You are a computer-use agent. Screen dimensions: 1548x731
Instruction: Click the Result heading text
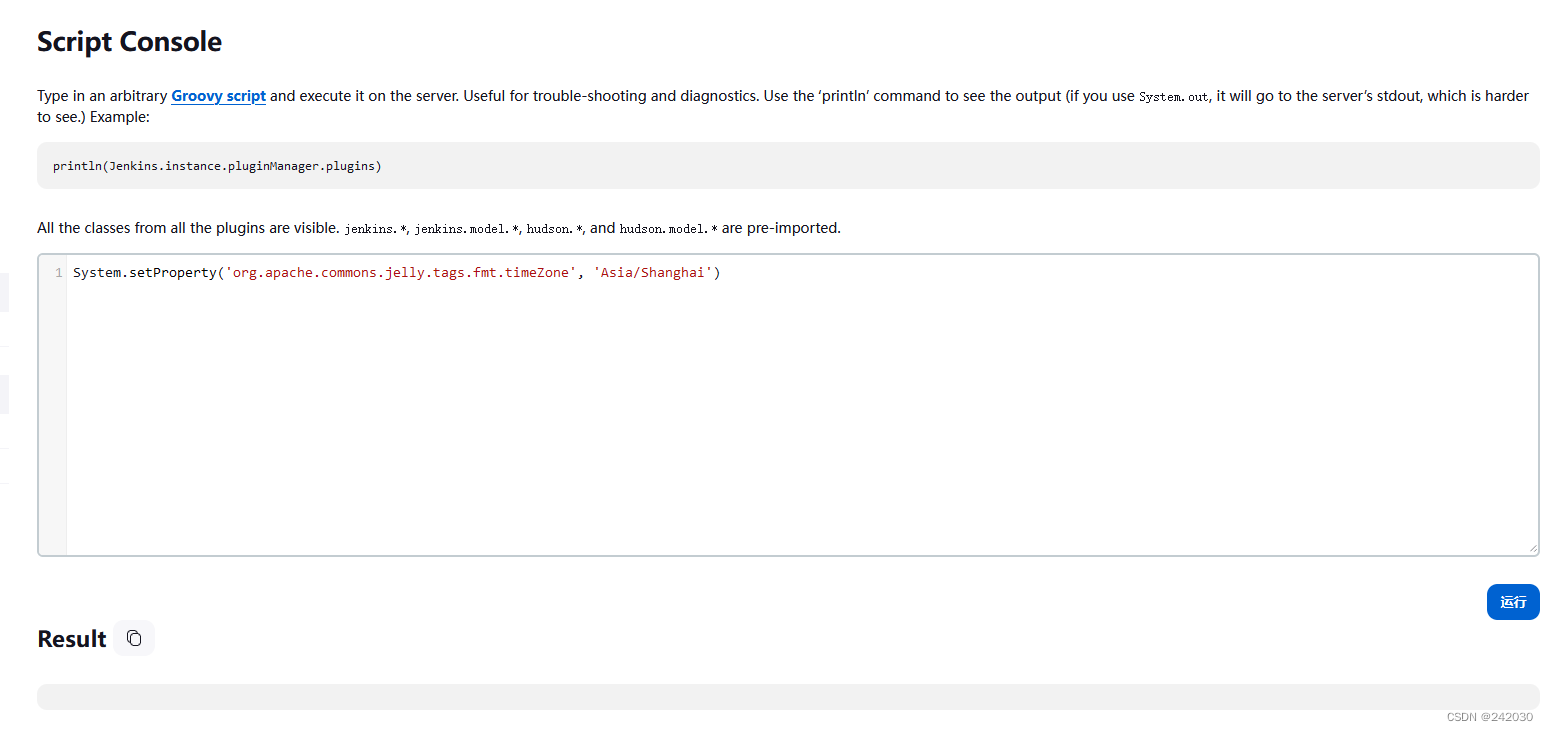[x=72, y=639]
